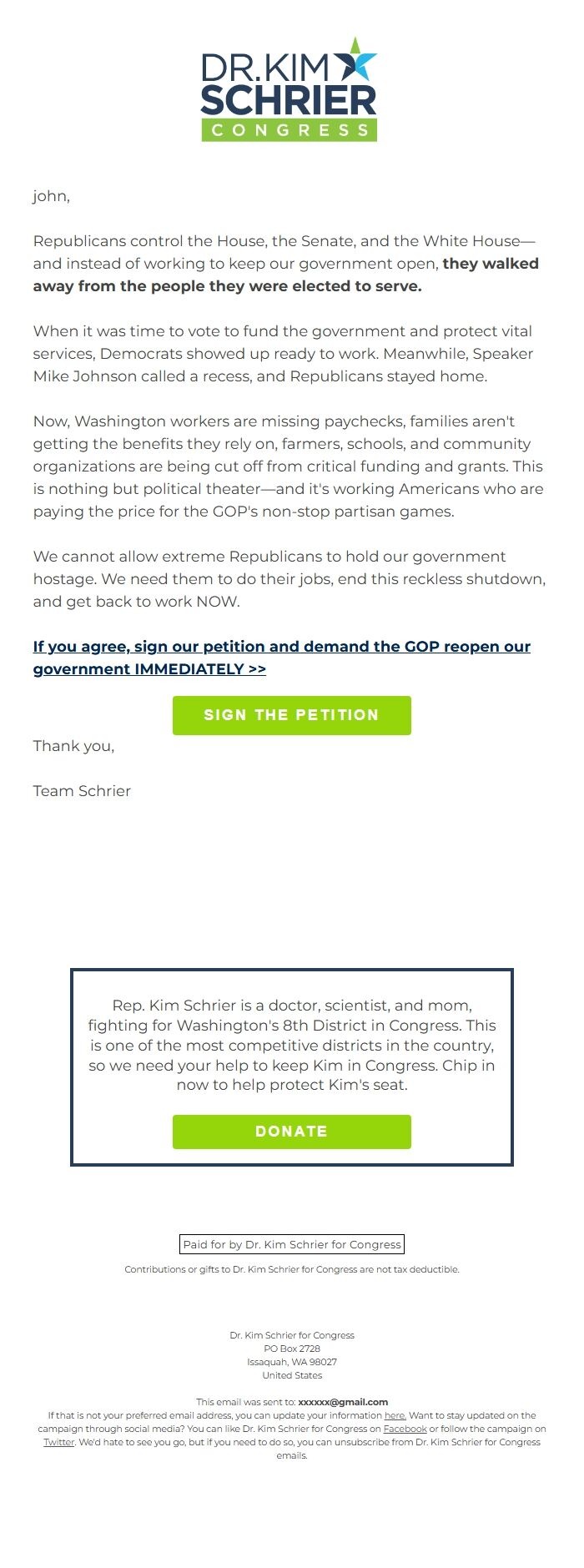
Task: Click the 'john,' greeting text
Action: point(52,196)
